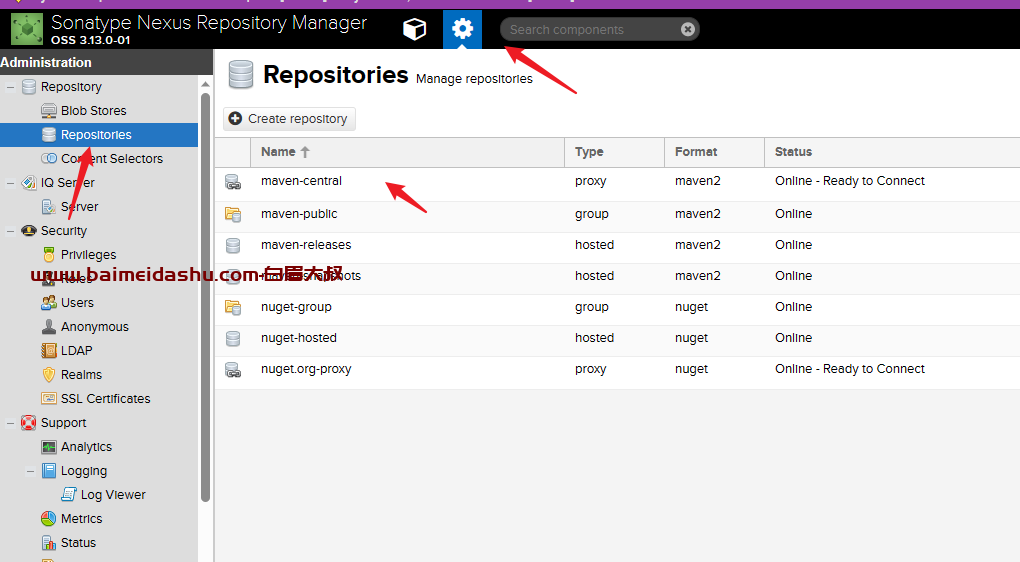Click the nuget.org-proxy proxy icon
This screenshot has width=1020, height=562.
pos(233,370)
